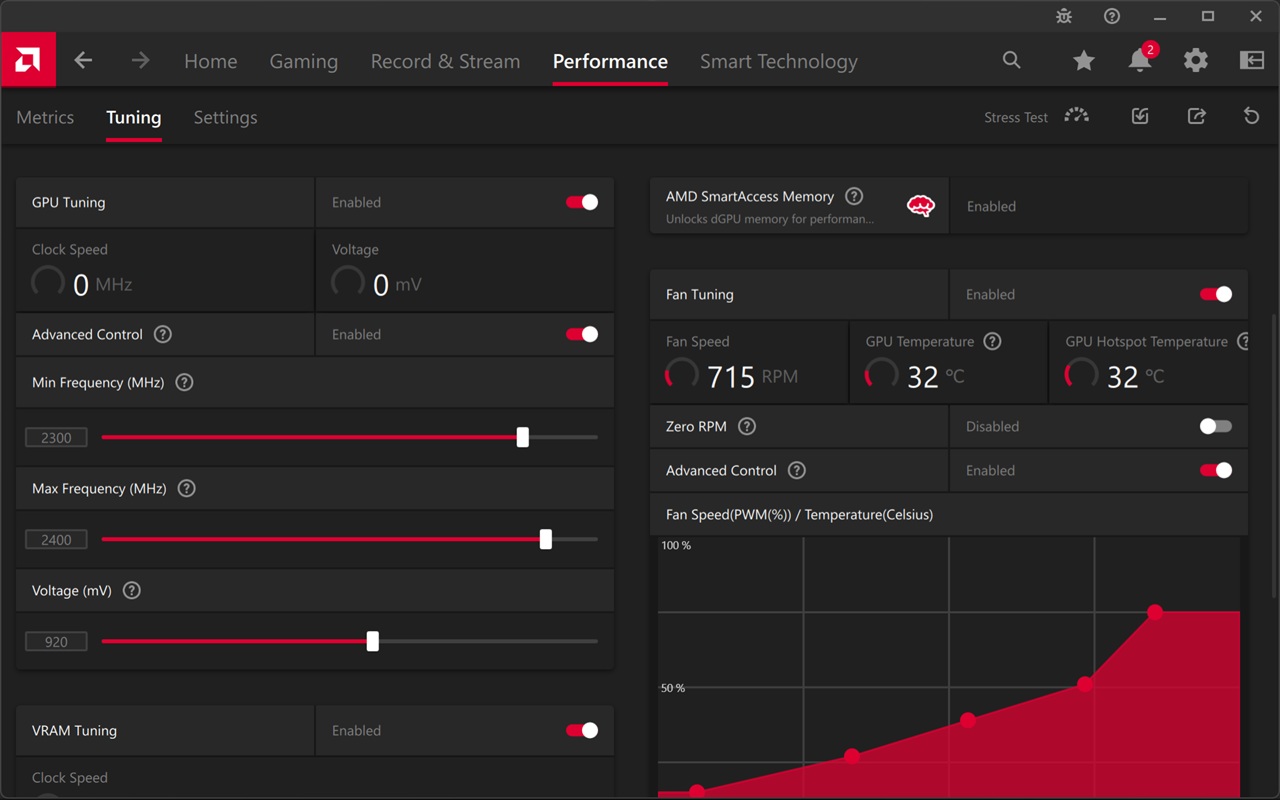
Task: Show help for Voltage (mV)
Action: (131, 590)
